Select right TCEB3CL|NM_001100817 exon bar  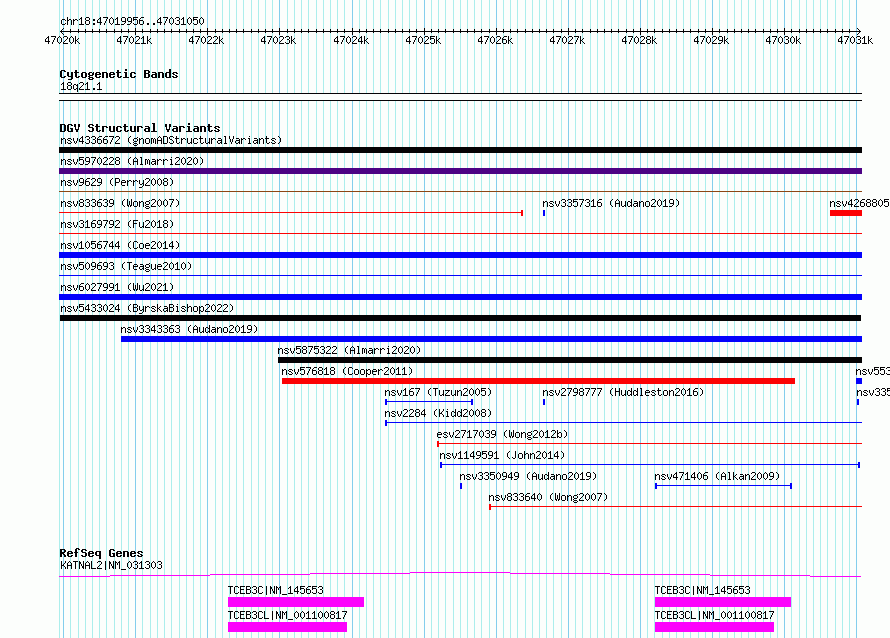(714, 627)
